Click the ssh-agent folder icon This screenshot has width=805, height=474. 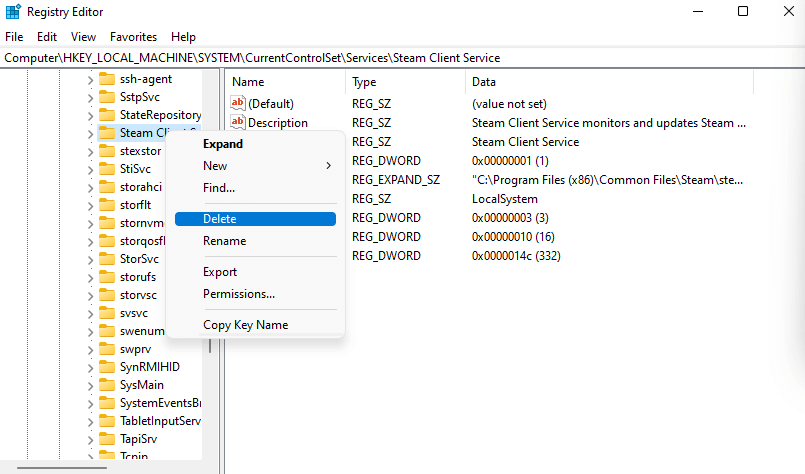107,79
